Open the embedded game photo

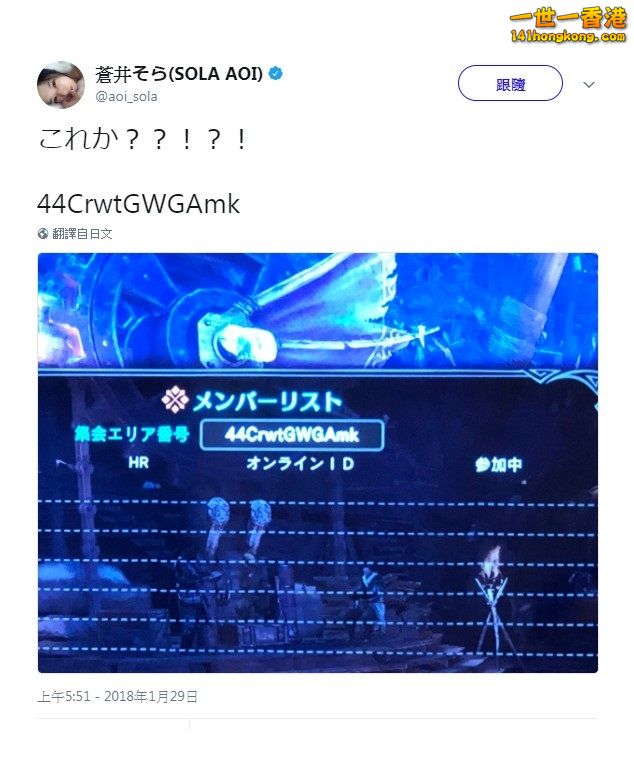pos(318,463)
